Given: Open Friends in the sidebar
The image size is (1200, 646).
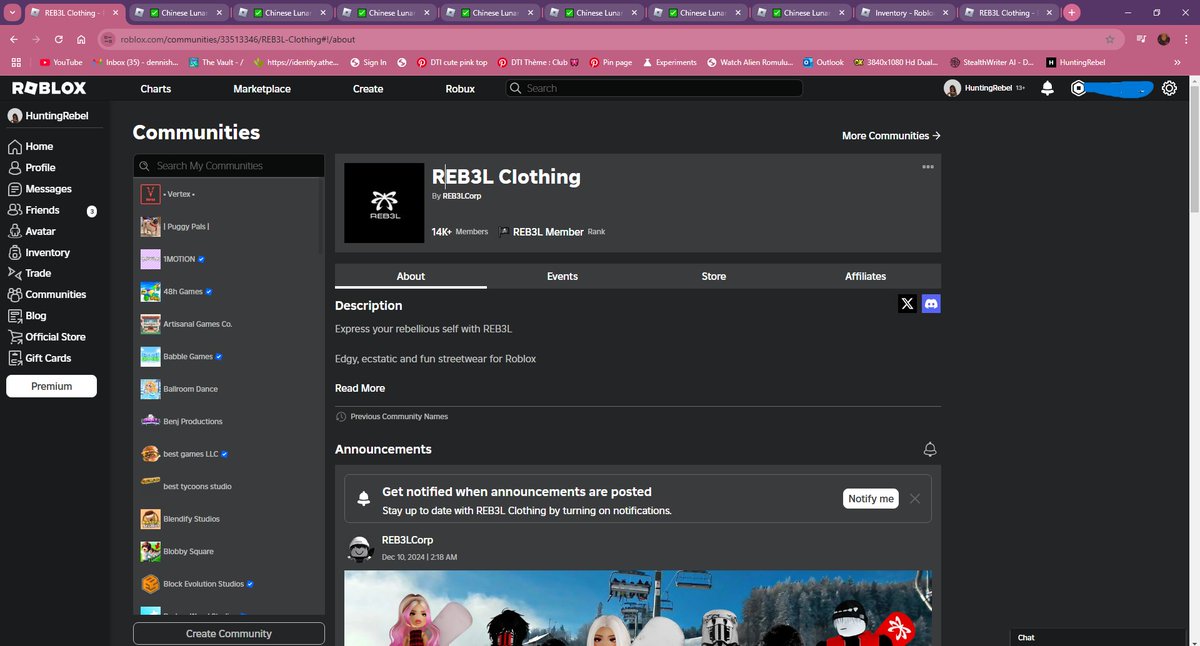Looking at the screenshot, I should (34, 210).
